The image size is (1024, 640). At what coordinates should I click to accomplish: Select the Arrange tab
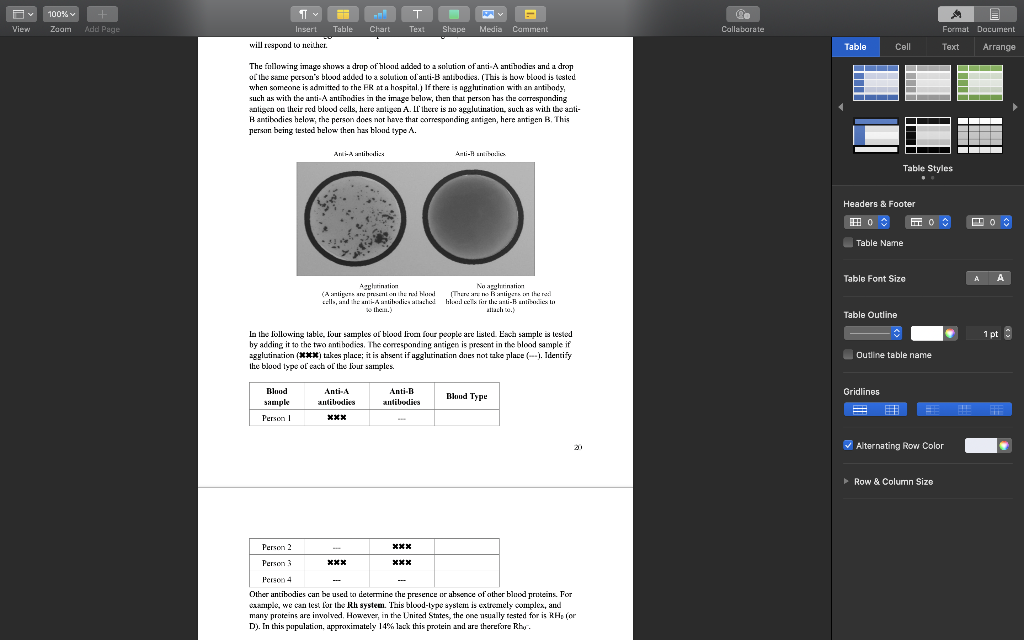pyautogui.click(x=999, y=46)
